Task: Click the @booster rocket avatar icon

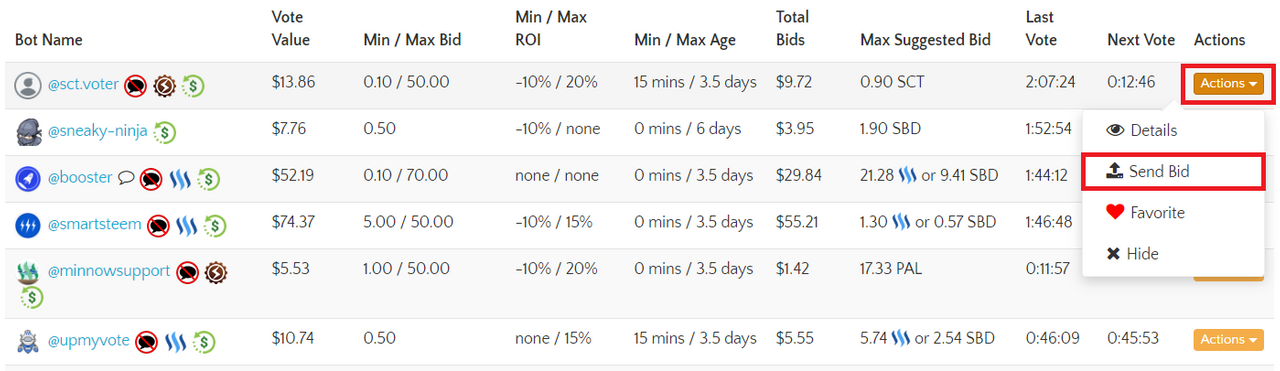Action: coord(28,178)
